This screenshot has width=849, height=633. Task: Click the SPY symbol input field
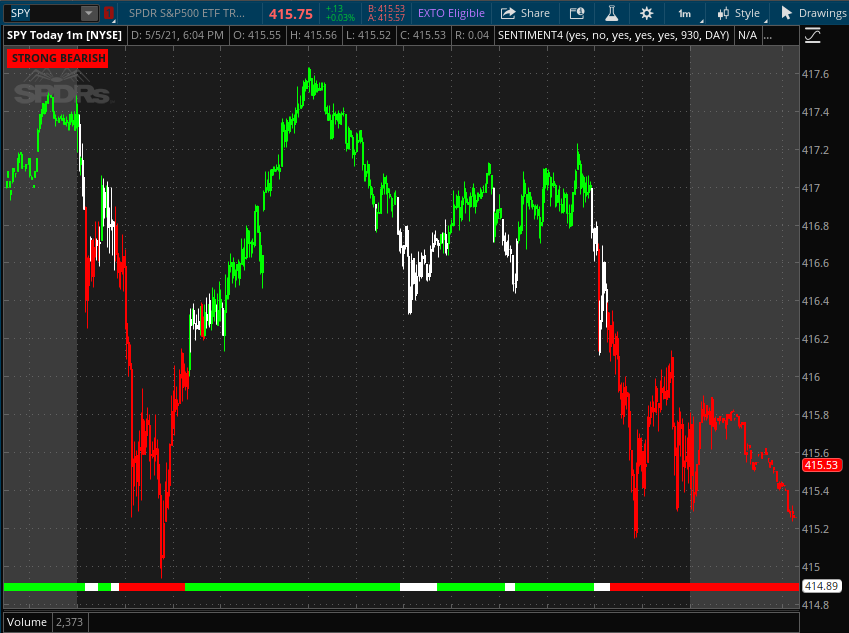pyautogui.click(x=44, y=13)
